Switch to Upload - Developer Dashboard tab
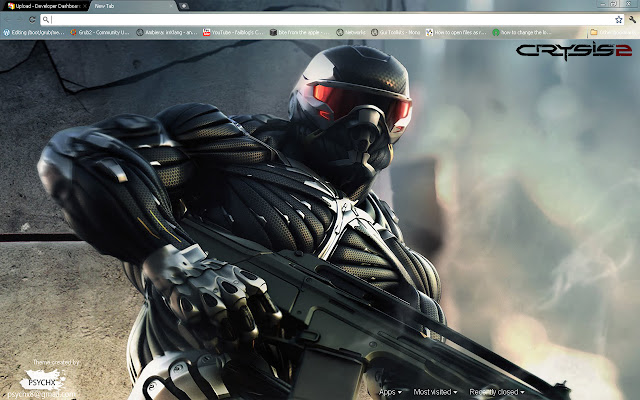 (44, 6)
